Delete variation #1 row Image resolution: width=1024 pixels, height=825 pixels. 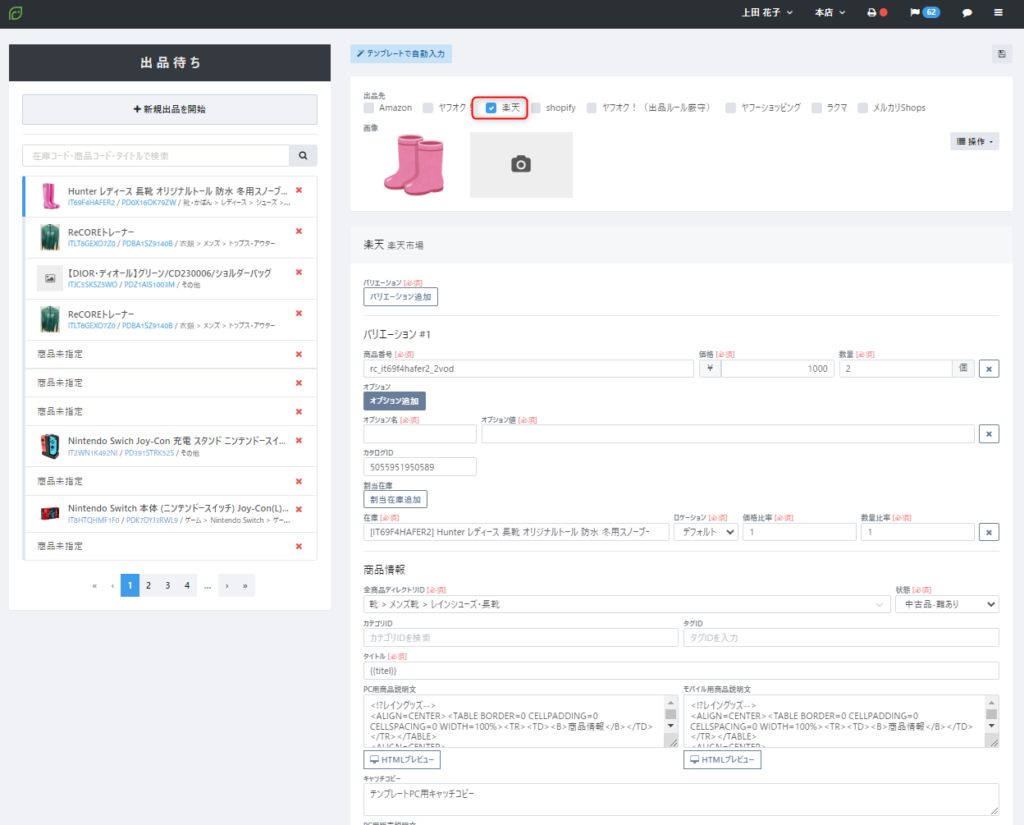(989, 369)
